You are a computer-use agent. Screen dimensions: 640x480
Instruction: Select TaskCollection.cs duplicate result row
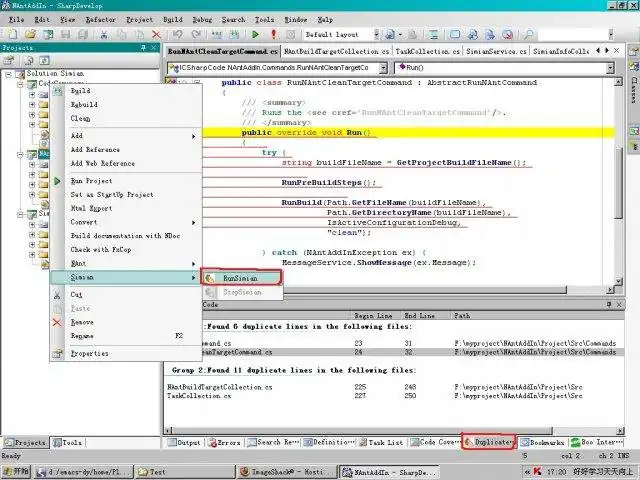(394, 396)
